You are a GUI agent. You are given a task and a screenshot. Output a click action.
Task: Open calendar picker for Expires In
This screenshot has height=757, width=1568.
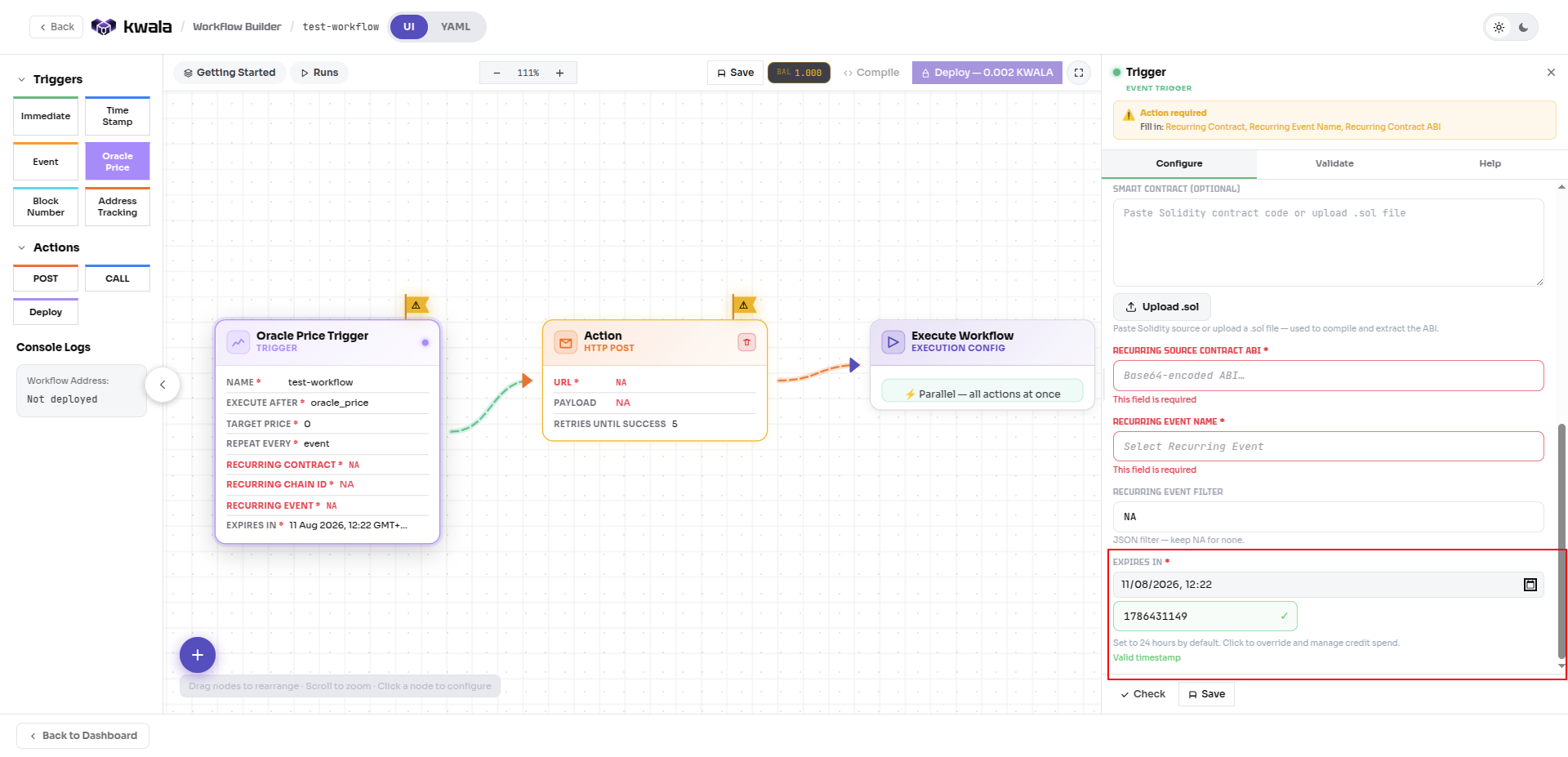point(1530,585)
